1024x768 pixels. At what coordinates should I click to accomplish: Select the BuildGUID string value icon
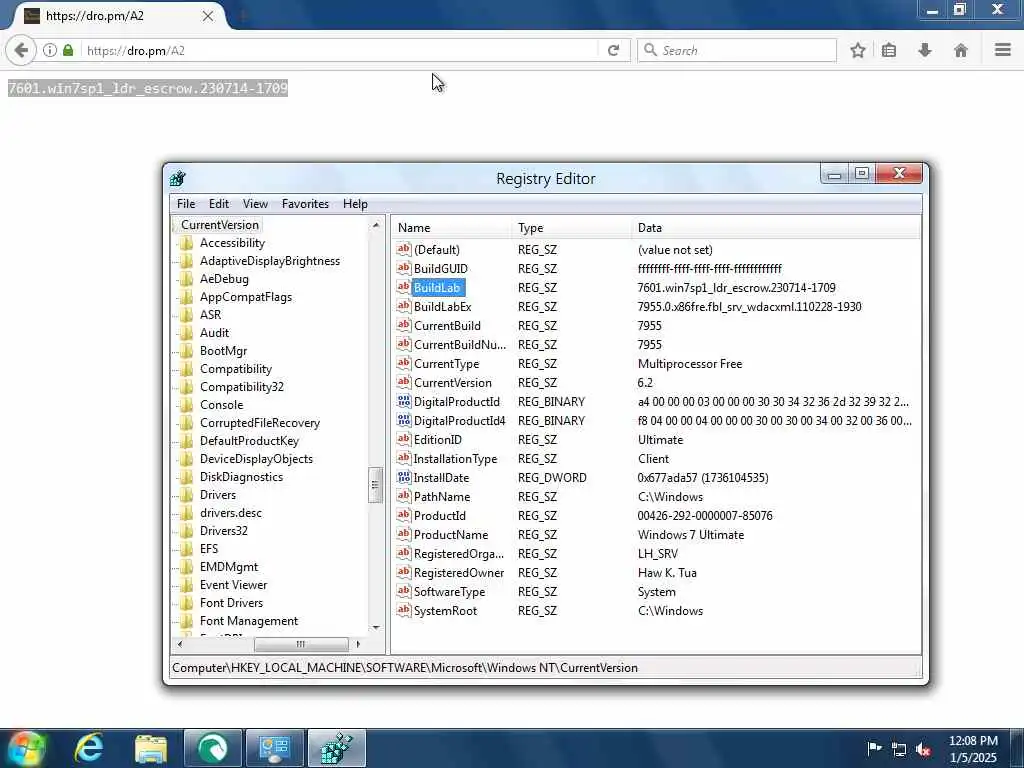tap(404, 268)
